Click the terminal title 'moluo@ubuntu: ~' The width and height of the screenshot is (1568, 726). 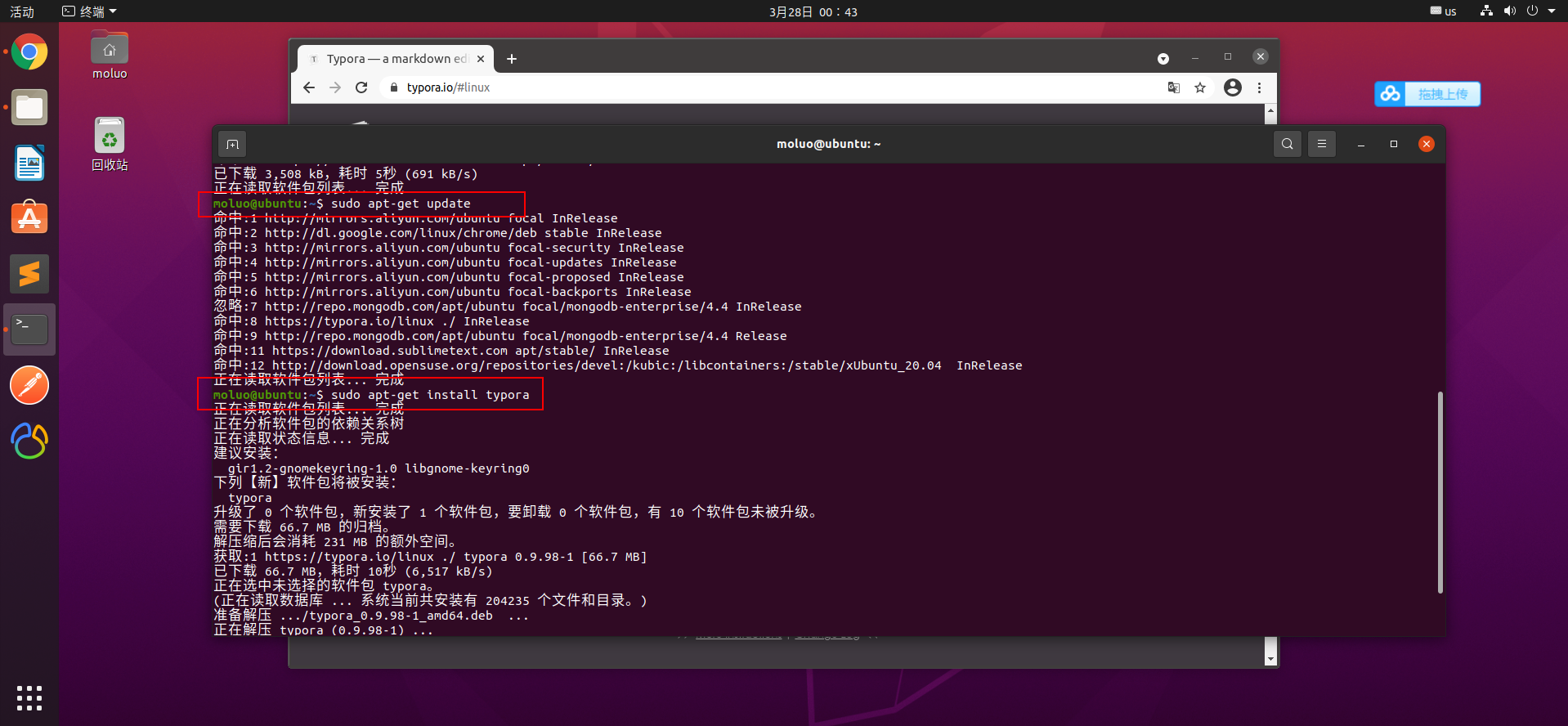click(829, 144)
